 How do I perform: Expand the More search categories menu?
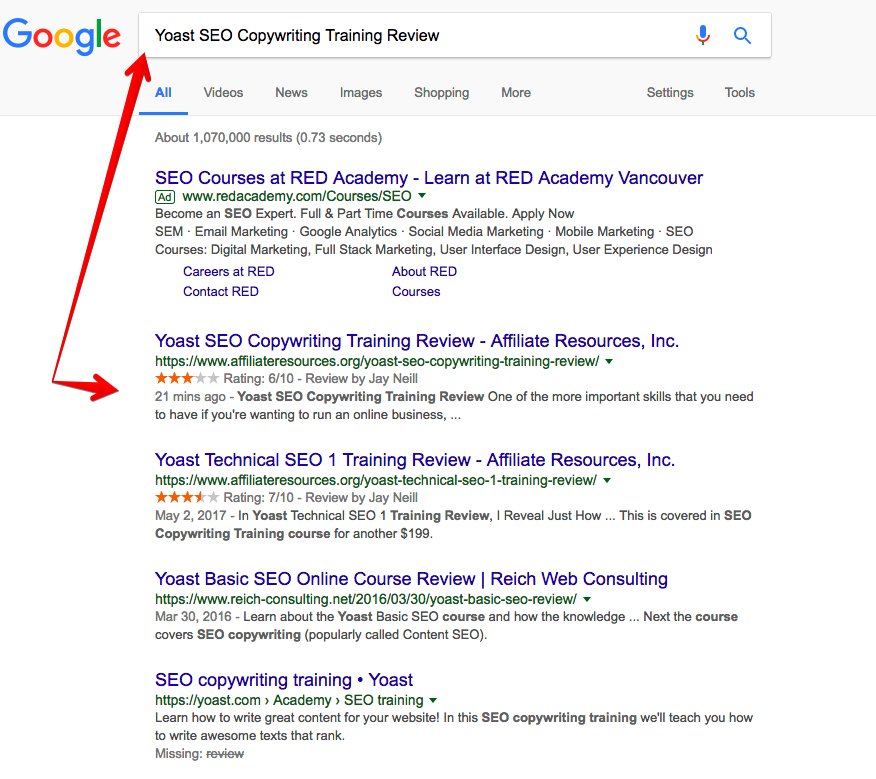coord(516,93)
